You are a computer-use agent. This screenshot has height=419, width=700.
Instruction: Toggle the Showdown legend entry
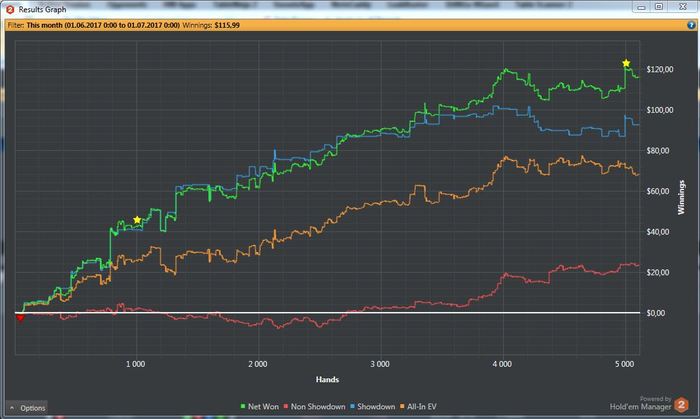[372, 407]
